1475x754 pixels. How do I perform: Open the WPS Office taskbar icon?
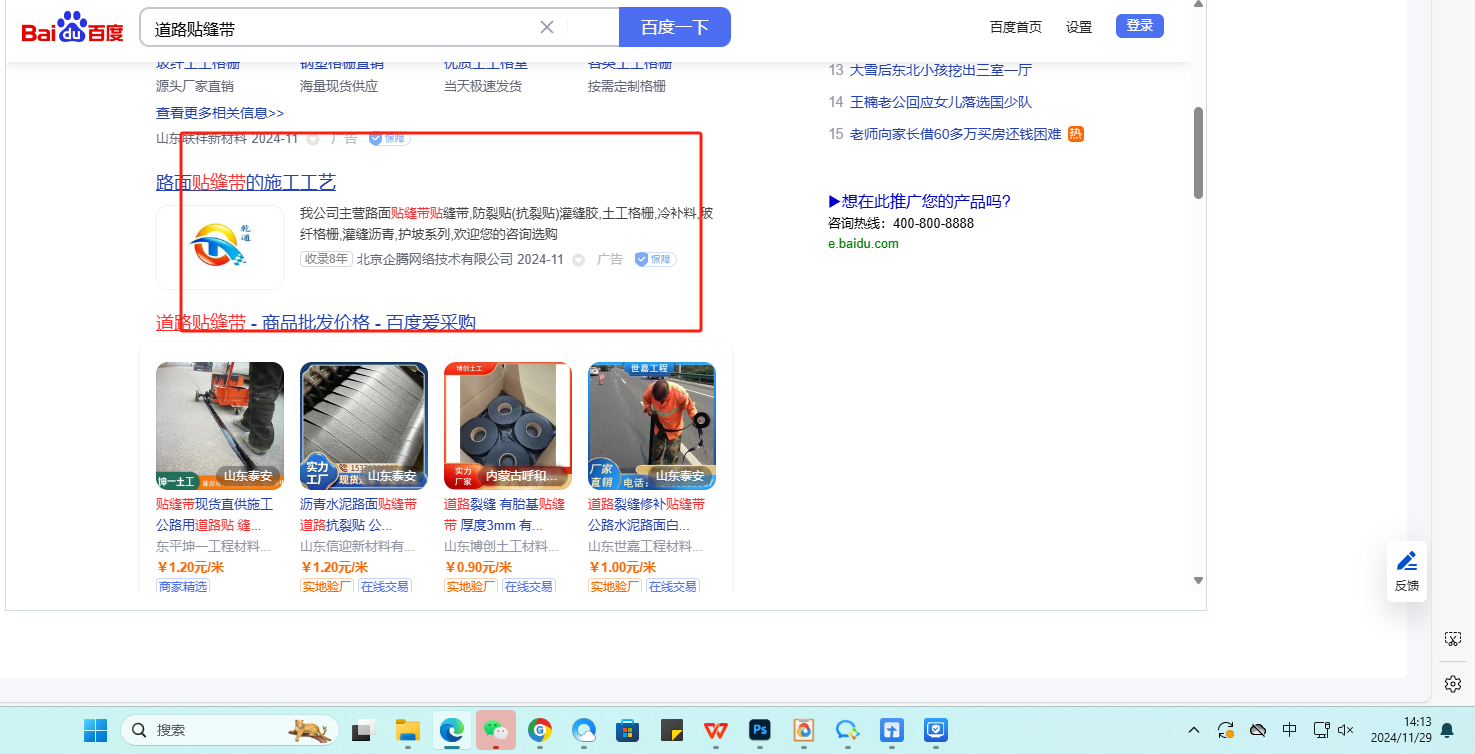pyautogui.click(x=715, y=730)
